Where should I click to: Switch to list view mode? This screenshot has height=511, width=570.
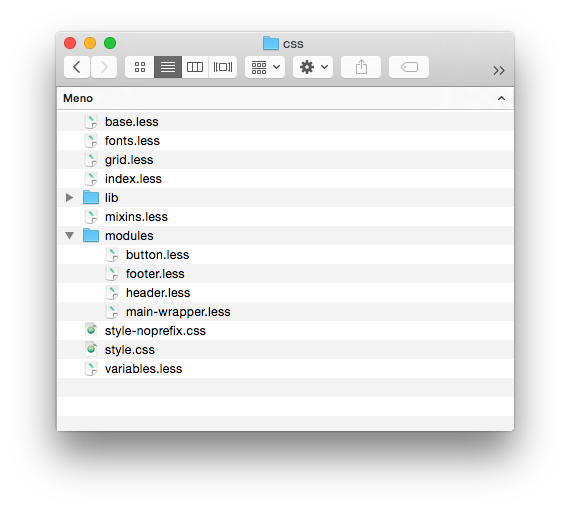[x=168, y=67]
